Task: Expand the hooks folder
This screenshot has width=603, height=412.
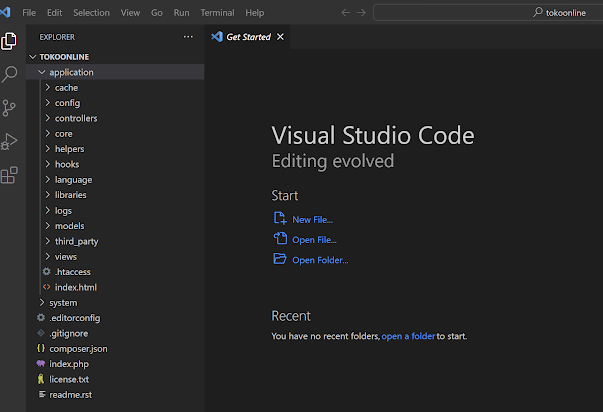Action: point(48,164)
